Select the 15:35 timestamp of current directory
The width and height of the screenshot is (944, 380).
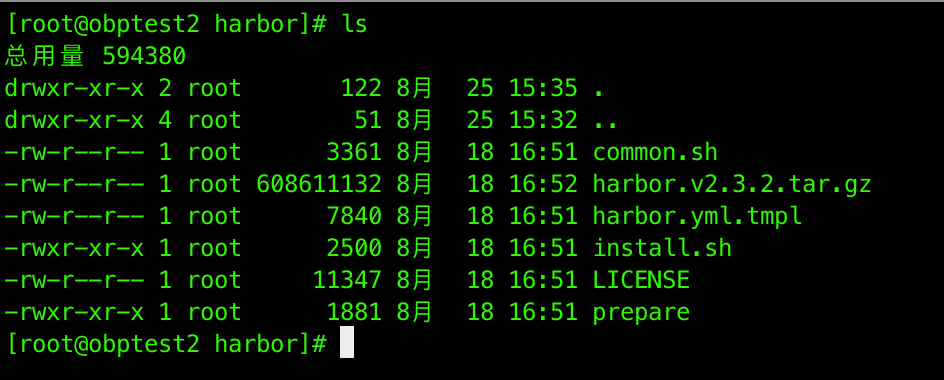[x=543, y=88]
